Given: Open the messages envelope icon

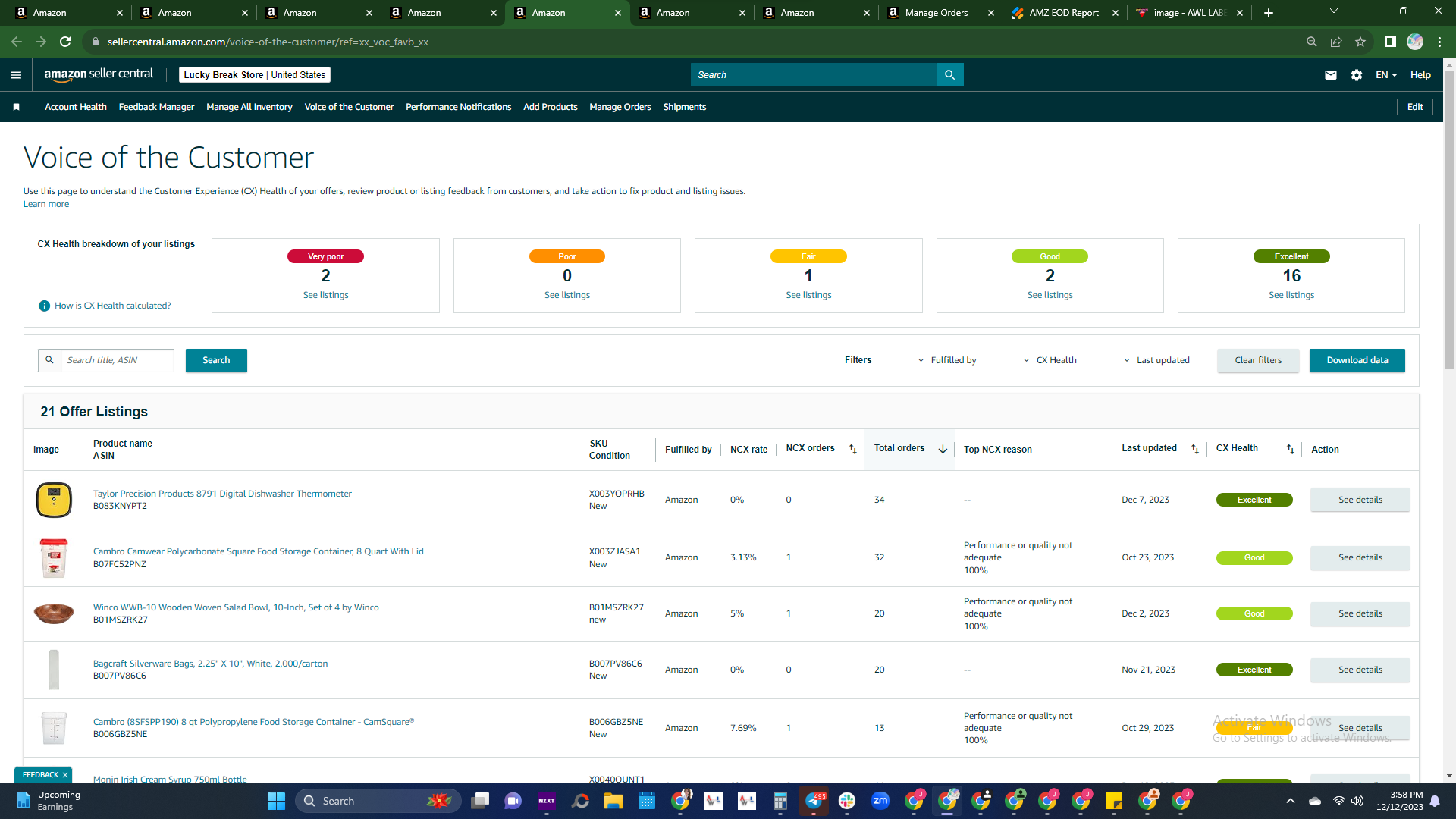Looking at the screenshot, I should (1331, 75).
